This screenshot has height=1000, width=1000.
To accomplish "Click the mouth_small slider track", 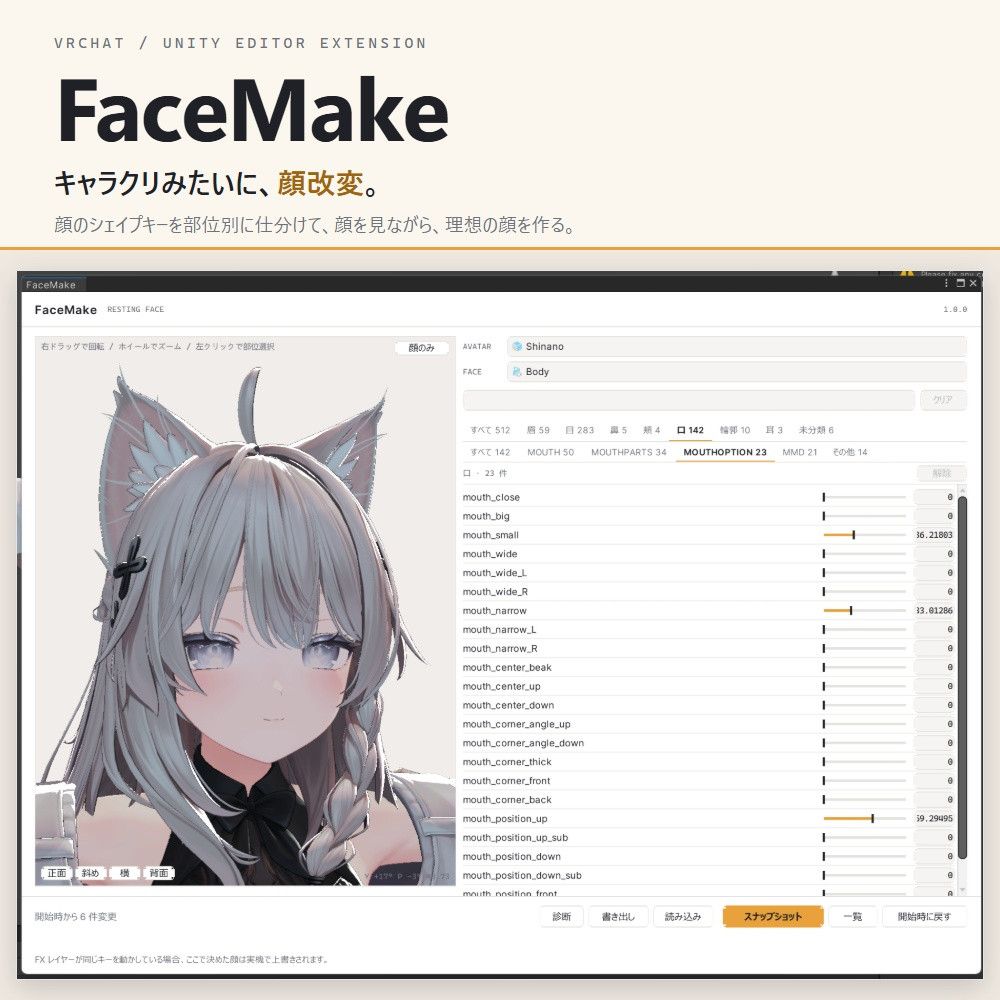I will pyautogui.click(x=864, y=535).
